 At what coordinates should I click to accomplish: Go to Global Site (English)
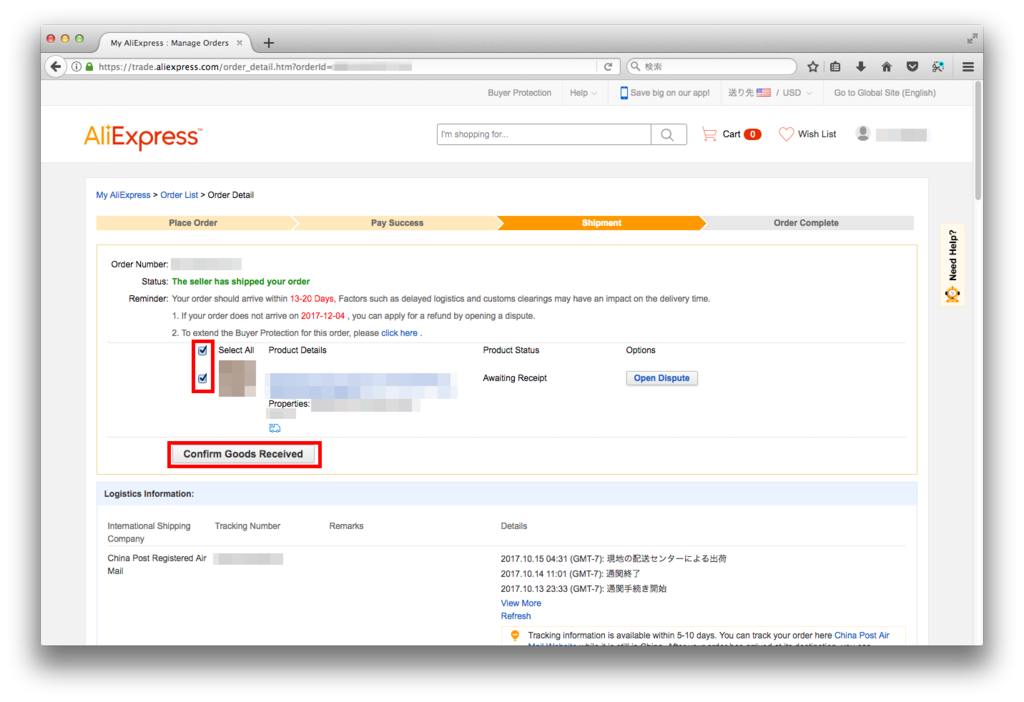point(884,93)
